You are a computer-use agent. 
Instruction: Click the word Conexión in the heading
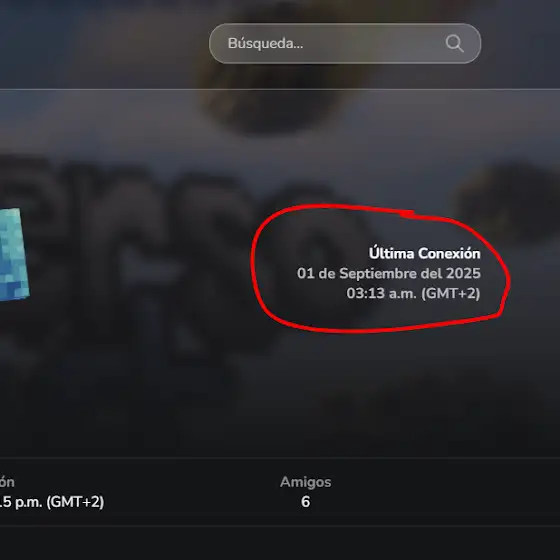coord(449,253)
